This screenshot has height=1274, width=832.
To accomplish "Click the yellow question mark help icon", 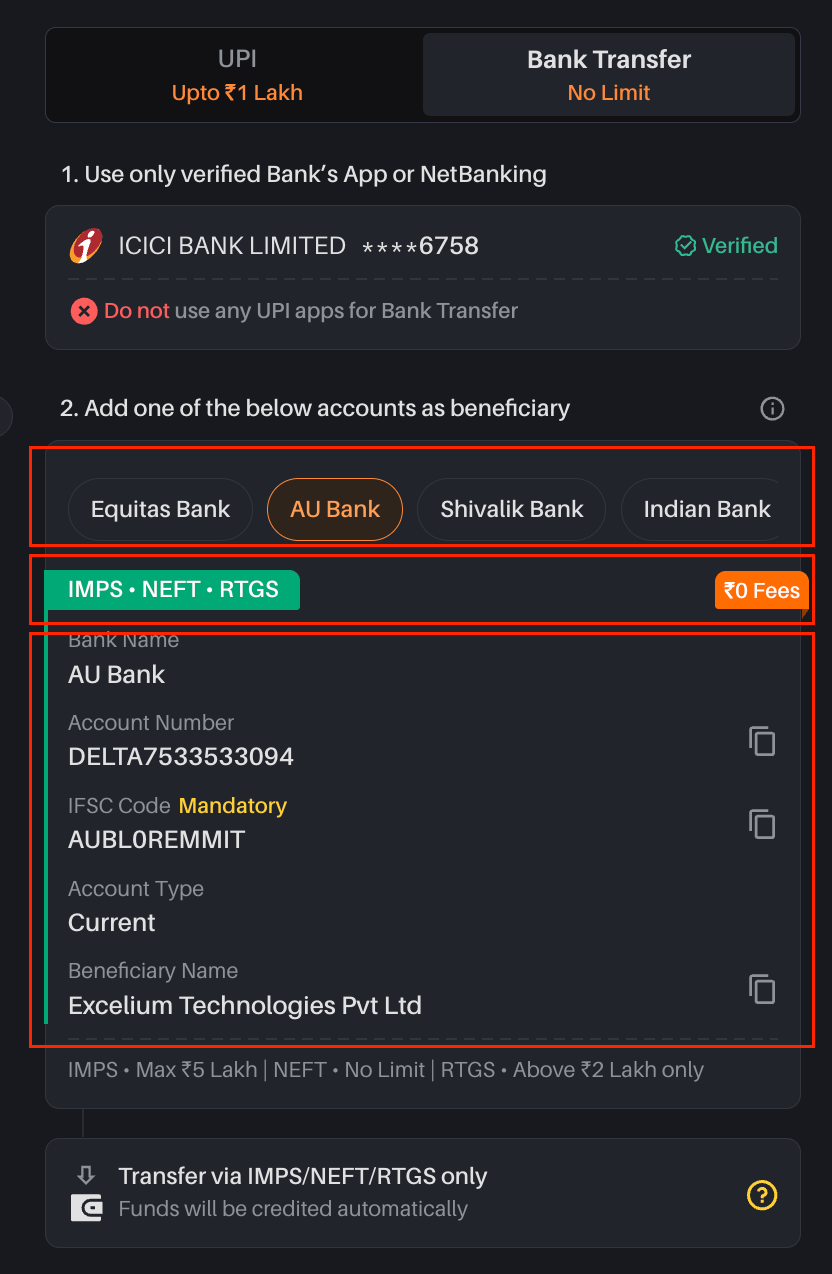I will click(762, 1194).
